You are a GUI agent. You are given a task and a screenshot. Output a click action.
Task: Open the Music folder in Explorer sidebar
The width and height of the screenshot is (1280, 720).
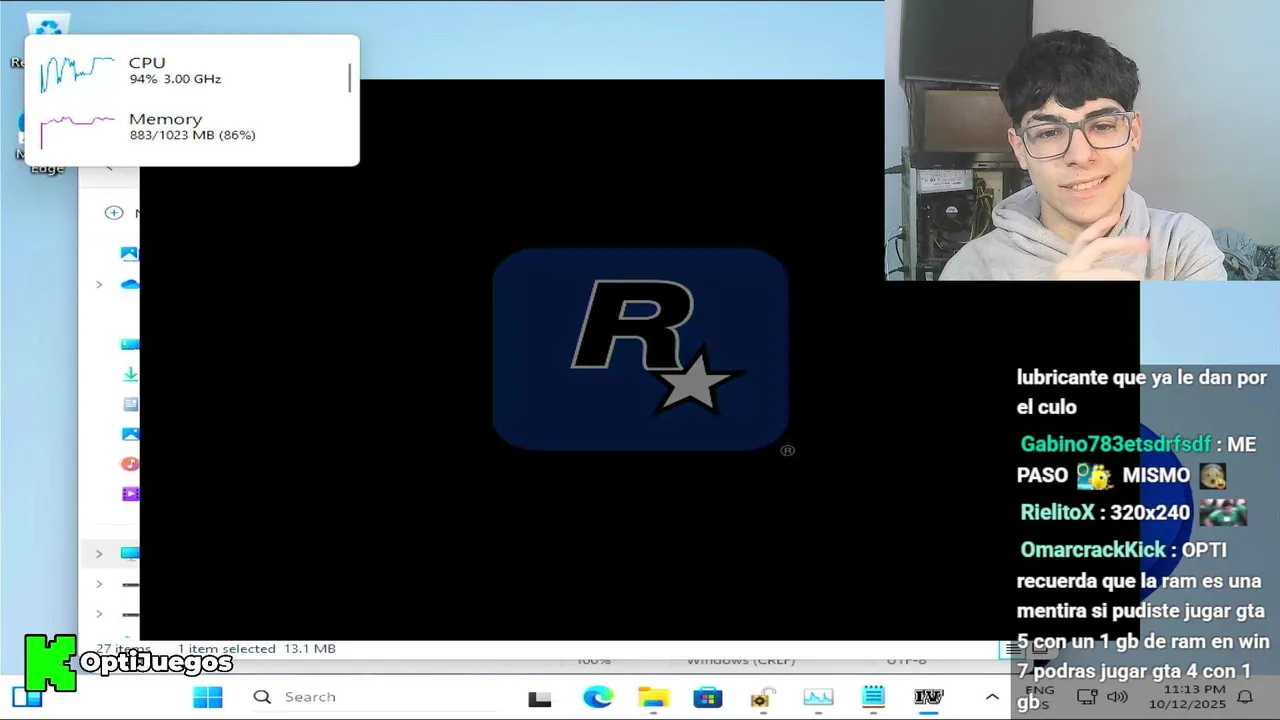click(130, 464)
